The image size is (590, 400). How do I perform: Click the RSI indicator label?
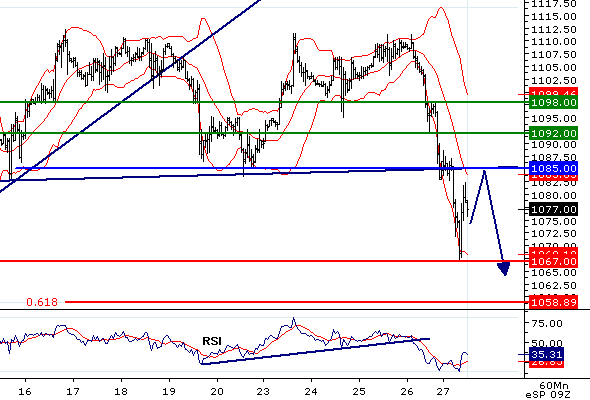pyautogui.click(x=212, y=341)
